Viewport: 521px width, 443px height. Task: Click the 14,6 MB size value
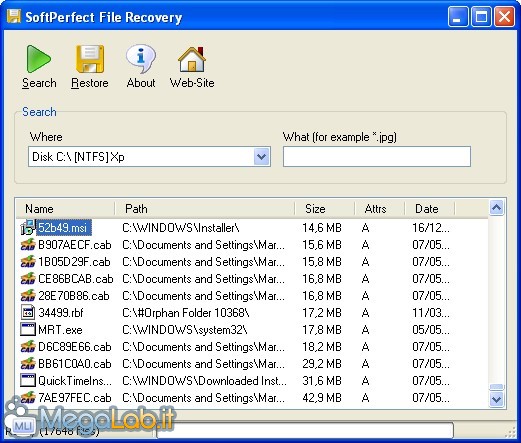point(322,228)
